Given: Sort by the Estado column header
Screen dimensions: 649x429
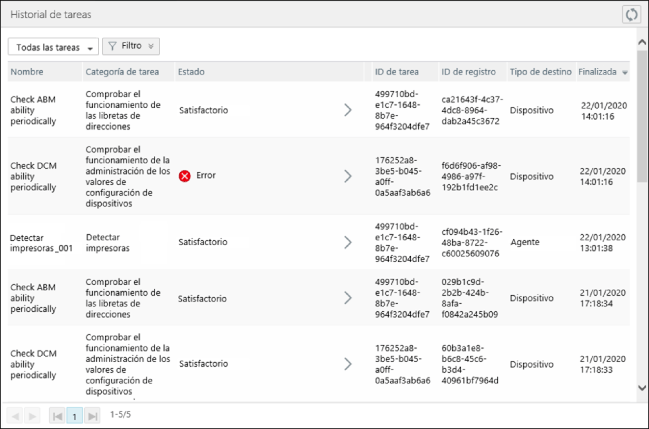Looking at the screenshot, I should pos(192,72).
